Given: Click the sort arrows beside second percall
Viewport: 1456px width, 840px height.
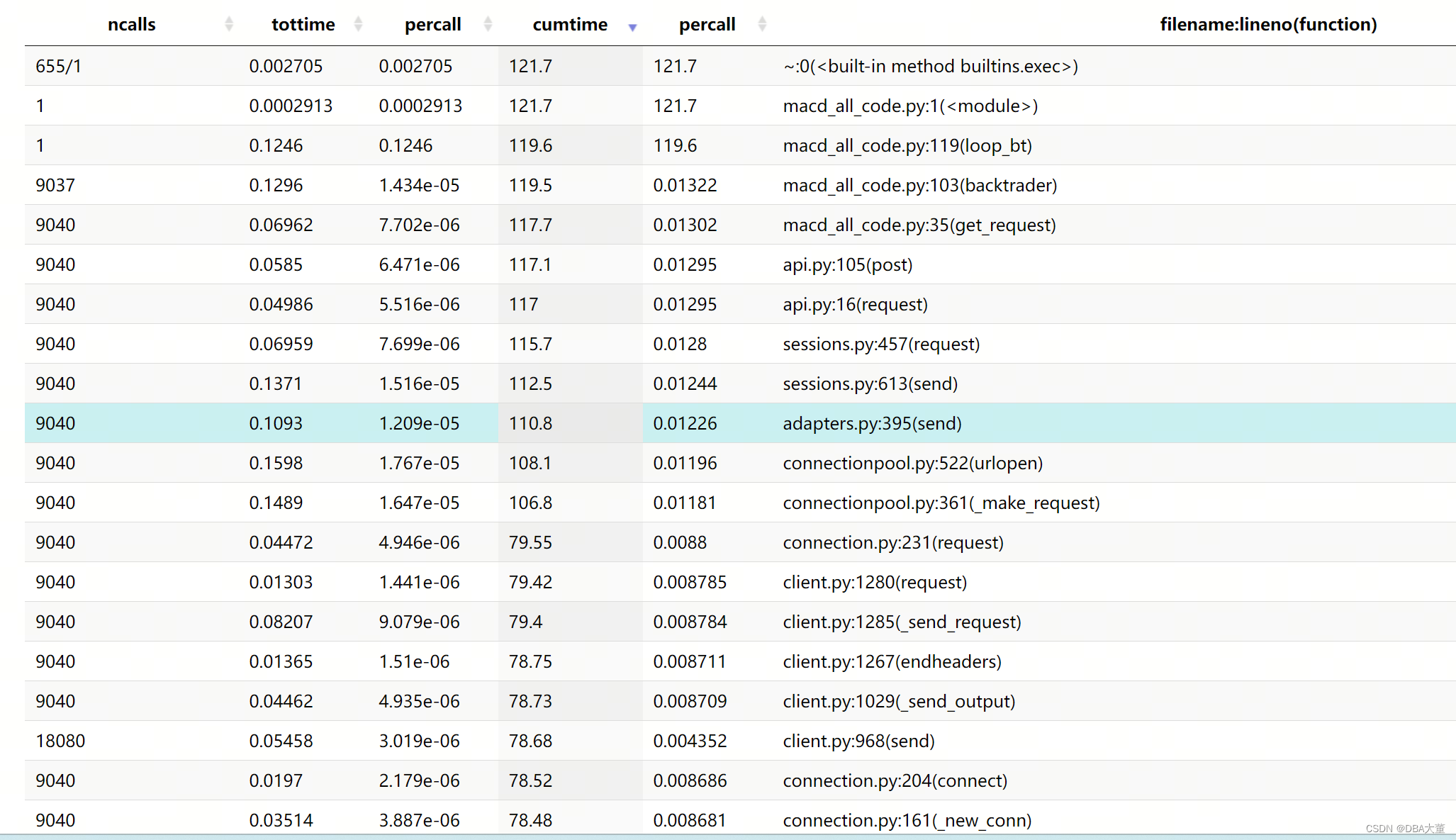Looking at the screenshot, I should click(763, 24).
